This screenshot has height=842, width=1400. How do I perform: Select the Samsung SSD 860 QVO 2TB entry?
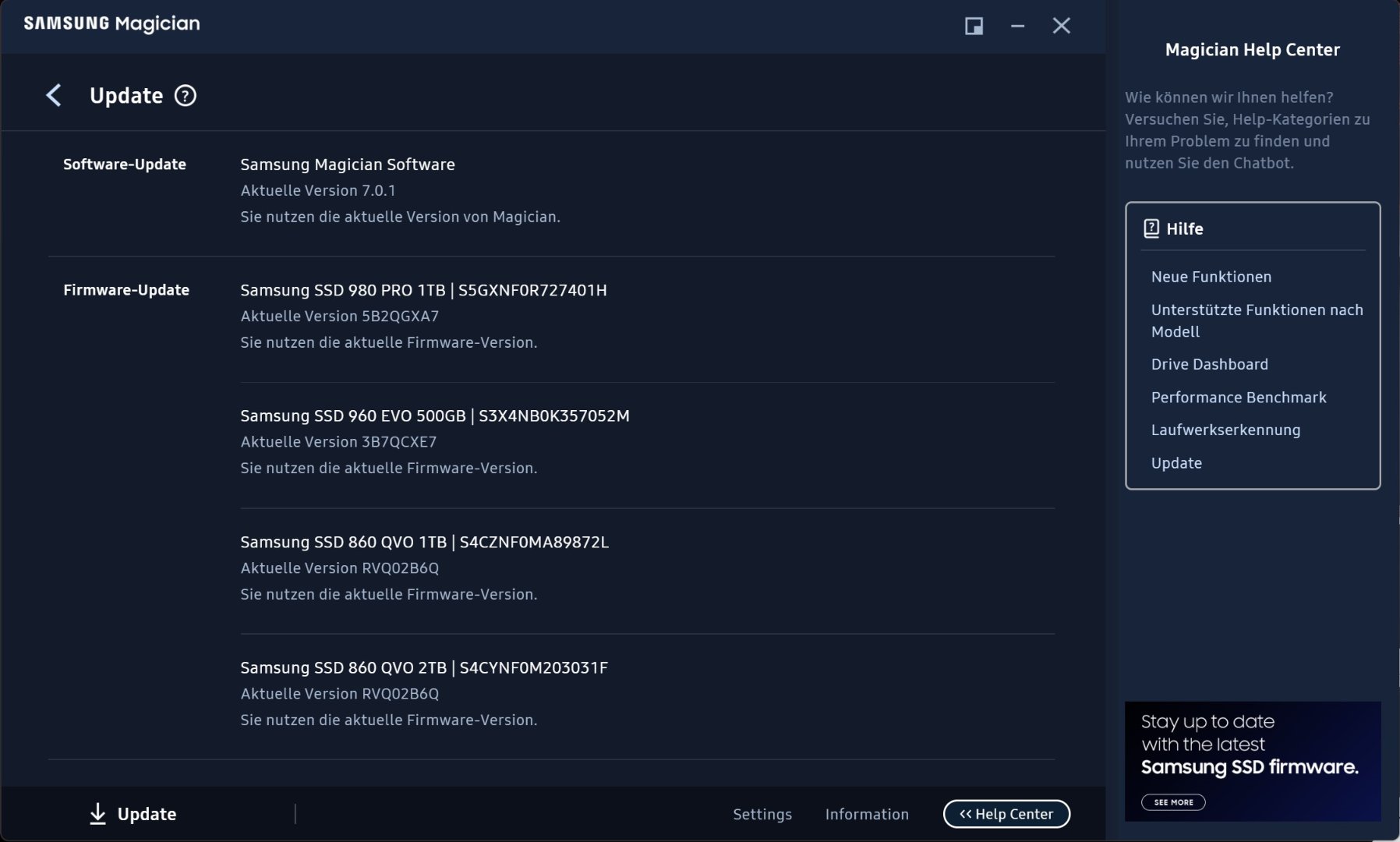pos(424,667)
